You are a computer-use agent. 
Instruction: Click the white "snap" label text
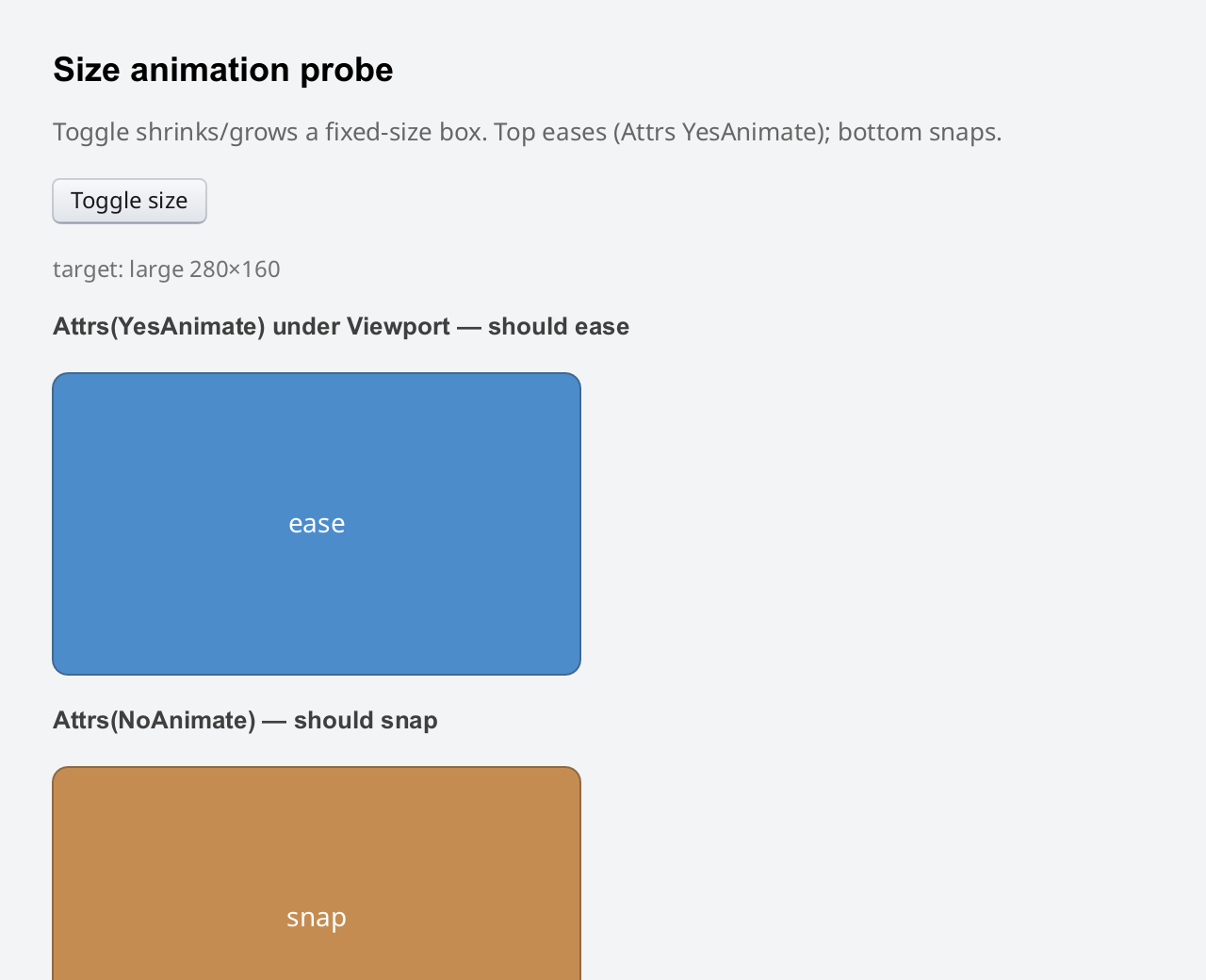317,918
